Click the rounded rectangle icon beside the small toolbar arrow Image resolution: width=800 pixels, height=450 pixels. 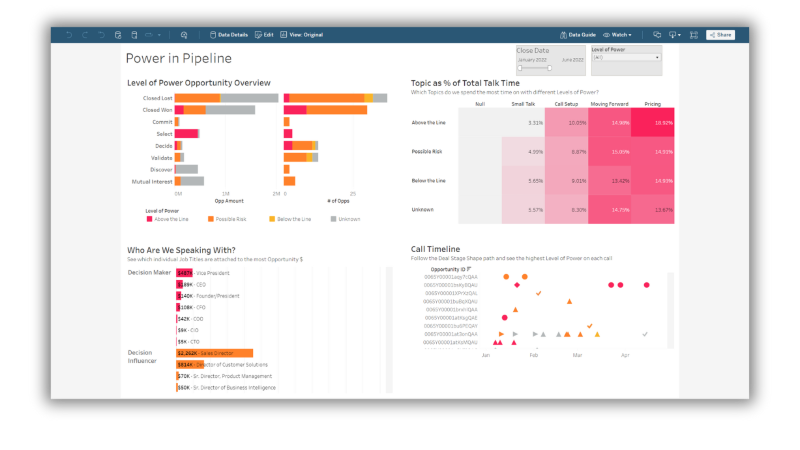point(149,35)
